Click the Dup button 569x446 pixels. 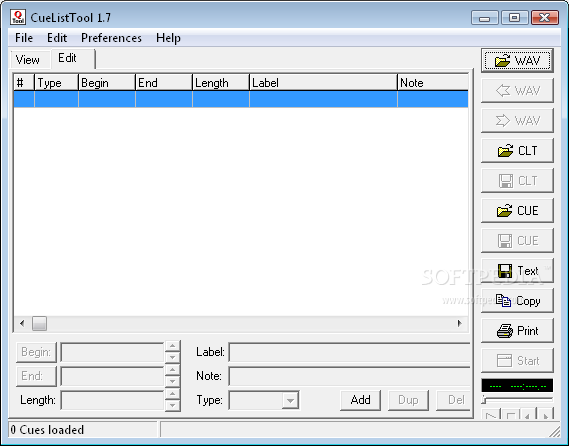pos(408,400)
